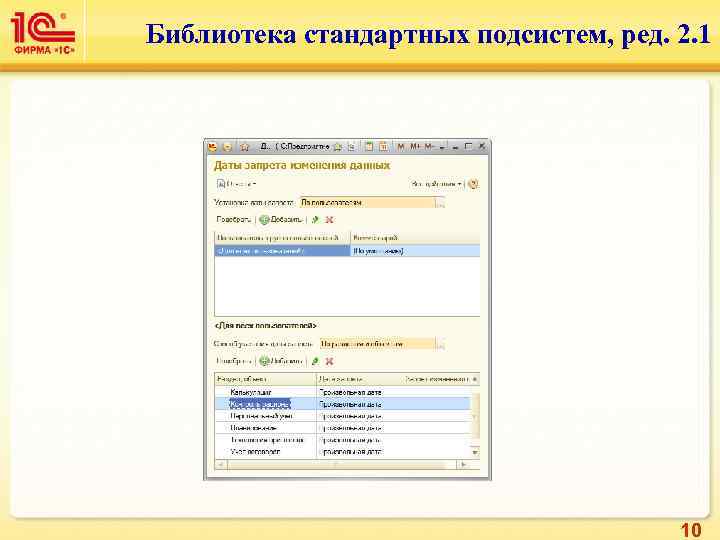Select the highlighted row in the lower table
Viewport: 720px width, 540px height.
343,404
